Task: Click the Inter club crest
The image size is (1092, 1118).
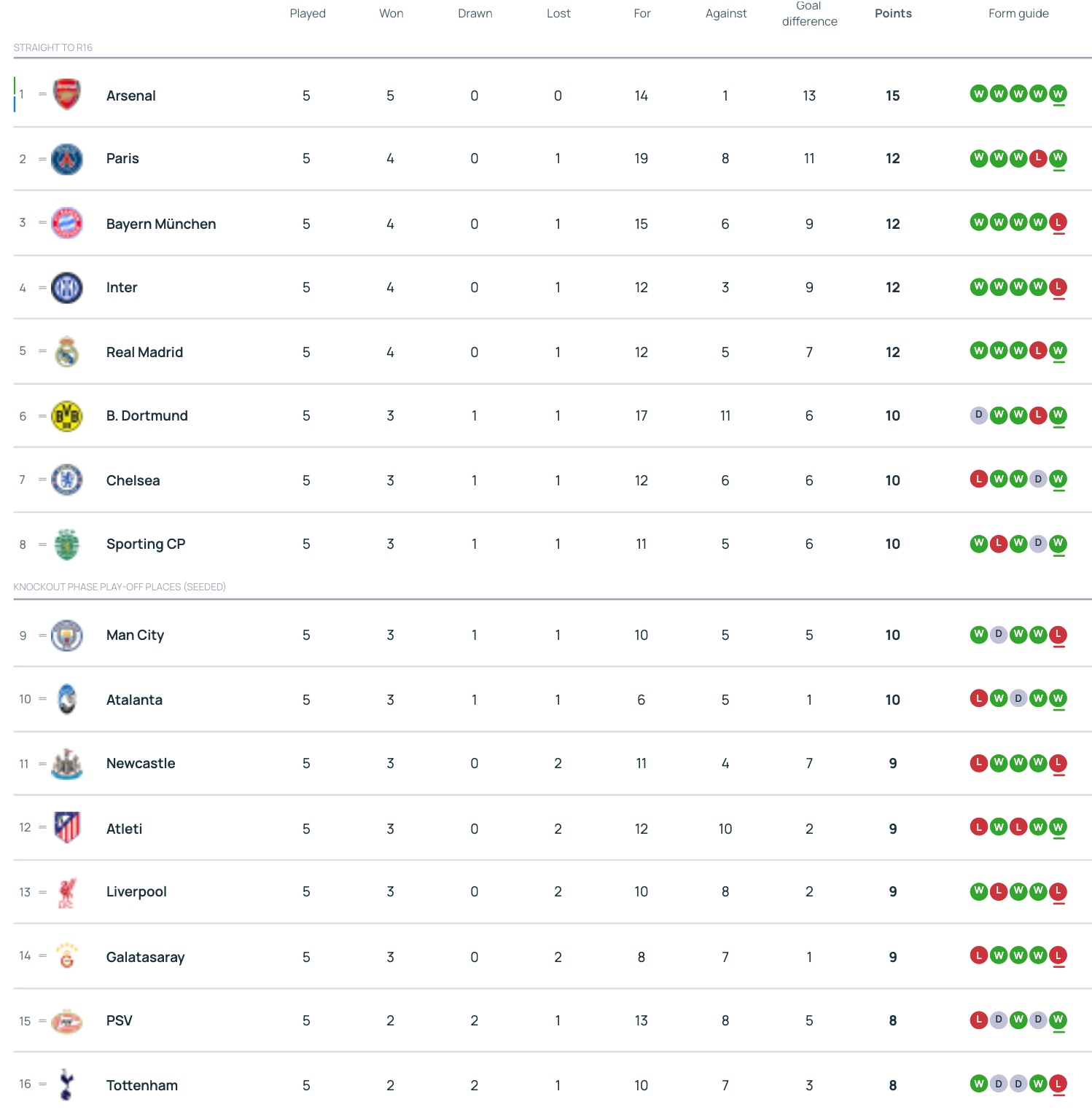Action: 67,288
